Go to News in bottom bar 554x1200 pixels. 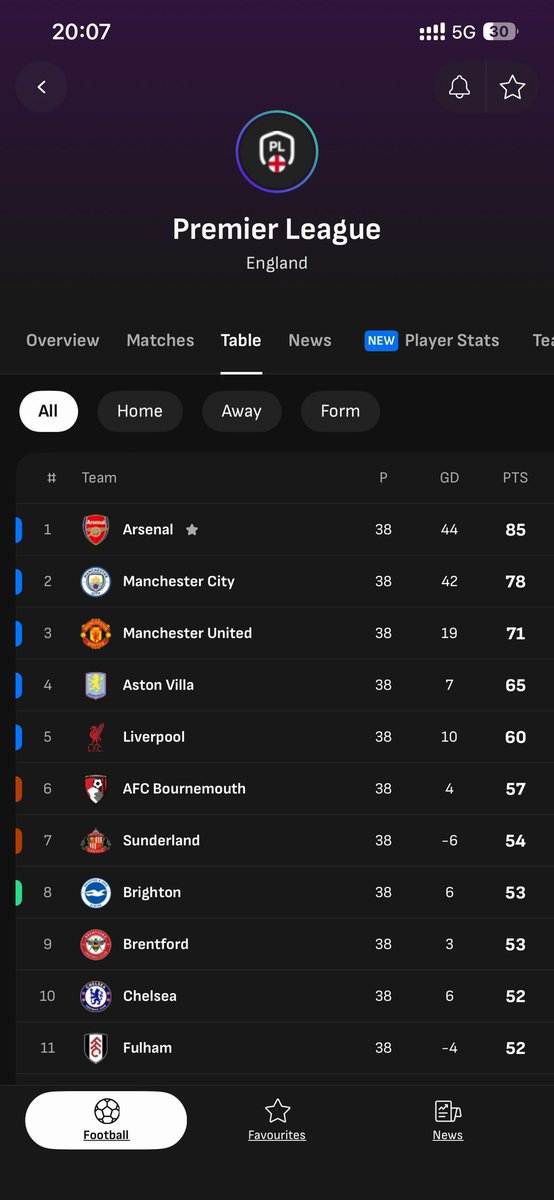(x=448, y=1120)
